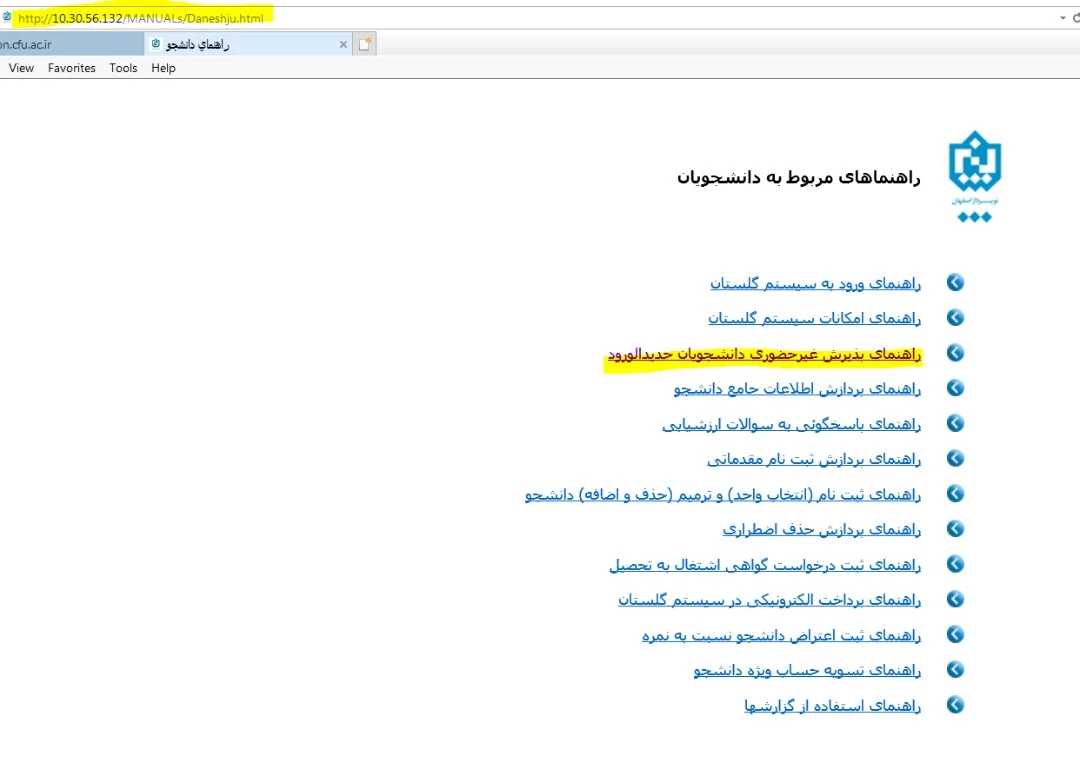
Task: Open the View menu
Action: click(21, 68)
